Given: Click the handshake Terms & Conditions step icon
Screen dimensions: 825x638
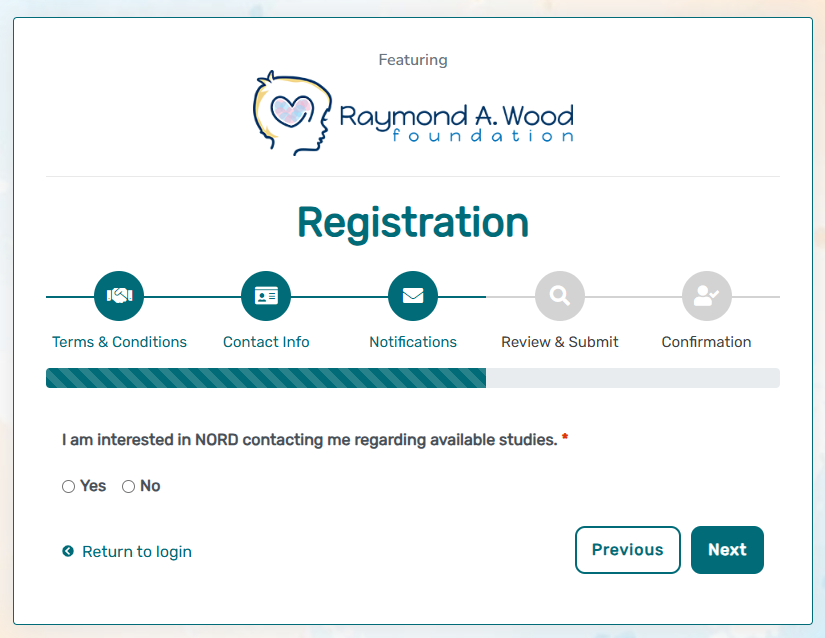Looking at the screenshot, I should [x=119, y=296].
